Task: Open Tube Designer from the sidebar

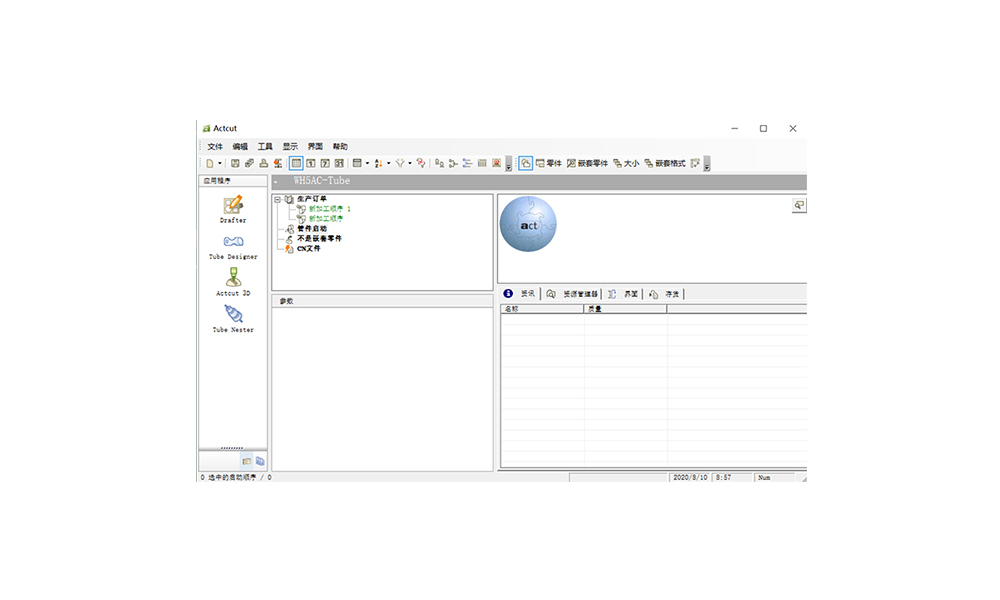Action: tap(233, 246)
